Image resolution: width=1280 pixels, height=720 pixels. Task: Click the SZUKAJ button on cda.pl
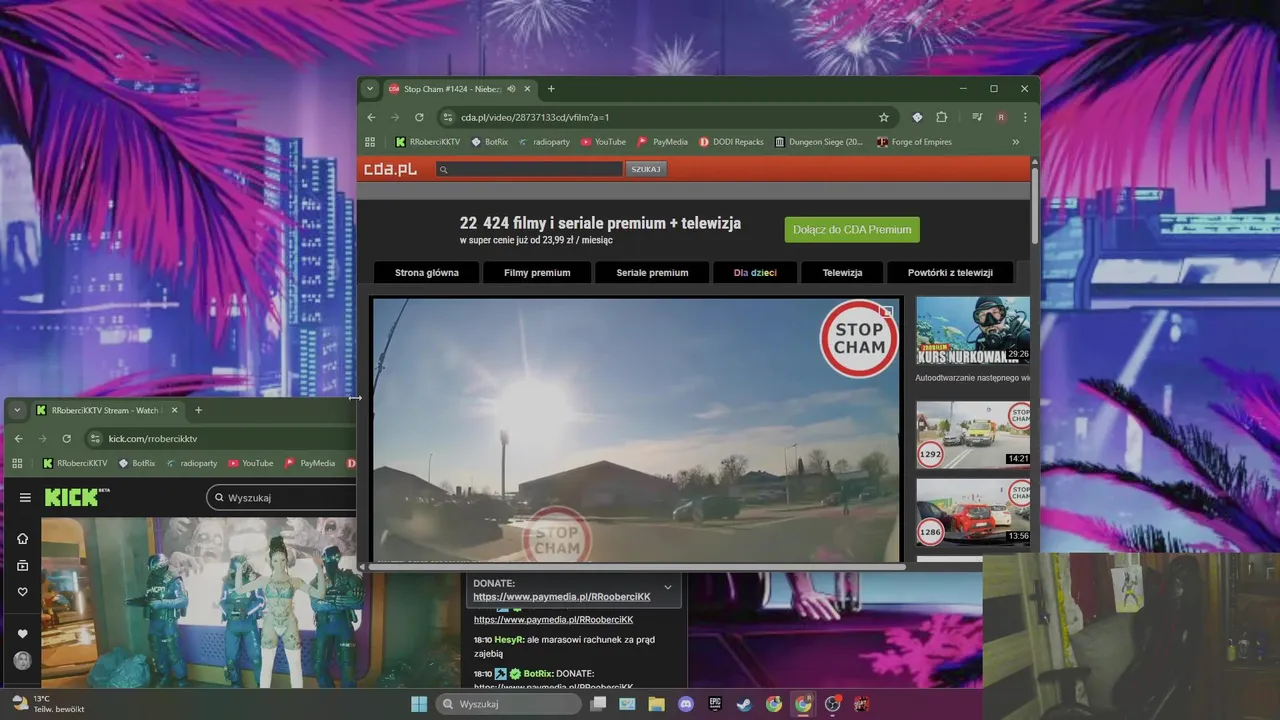[x=646, y=169]
